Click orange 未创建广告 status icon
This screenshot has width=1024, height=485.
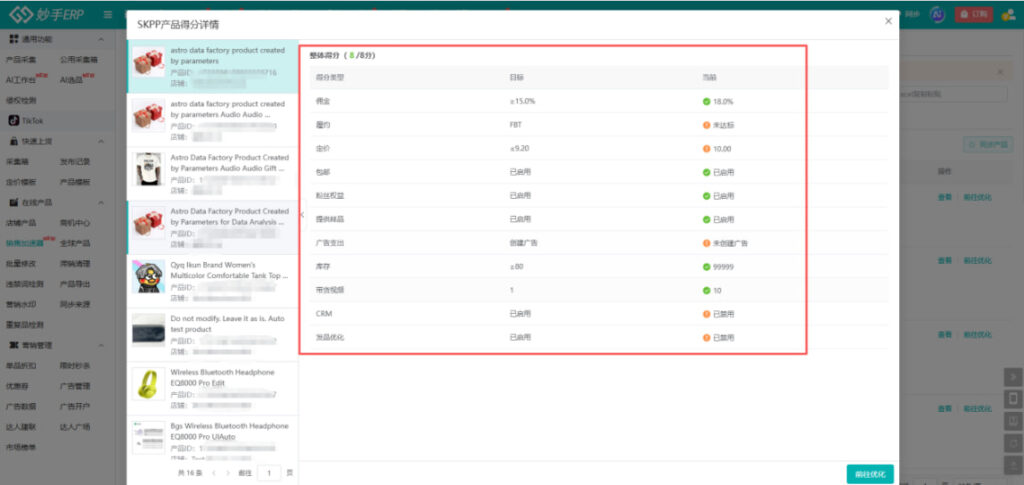coord(706,243)
